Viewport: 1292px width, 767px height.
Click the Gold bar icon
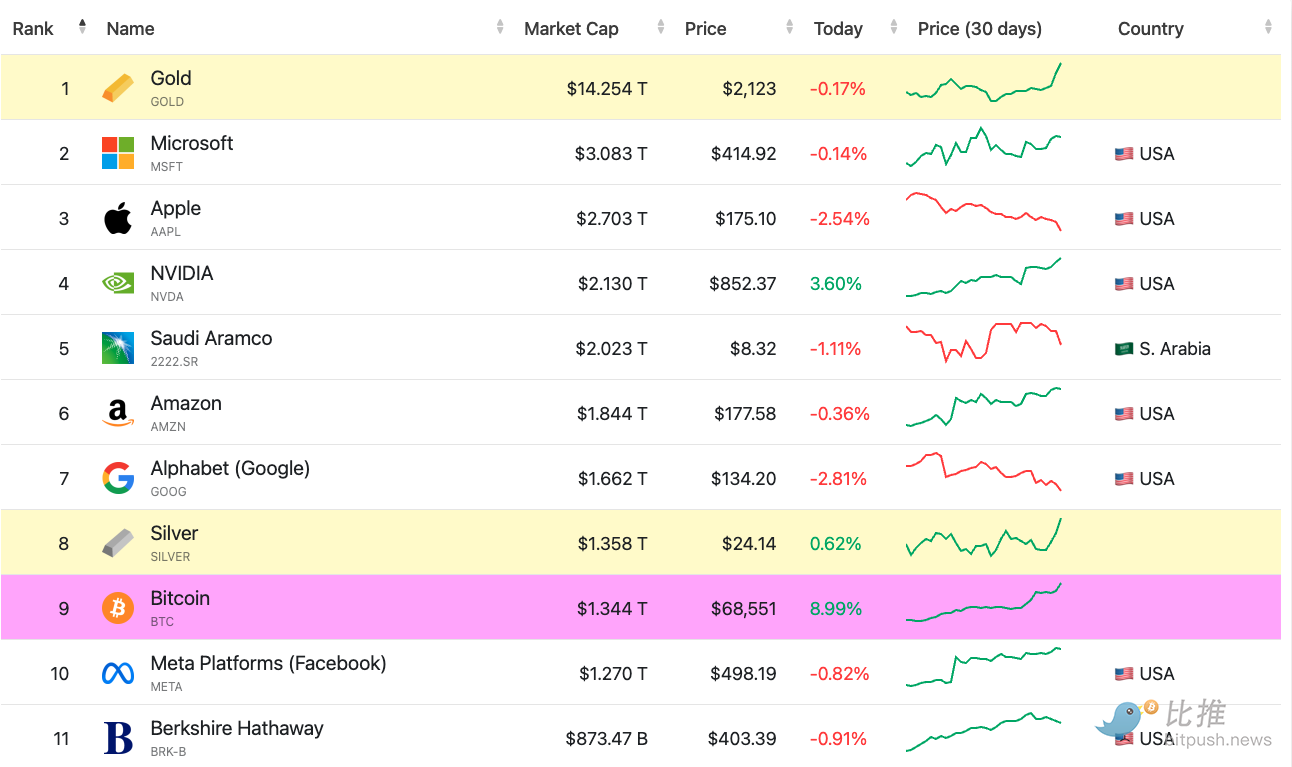(117, 88)
